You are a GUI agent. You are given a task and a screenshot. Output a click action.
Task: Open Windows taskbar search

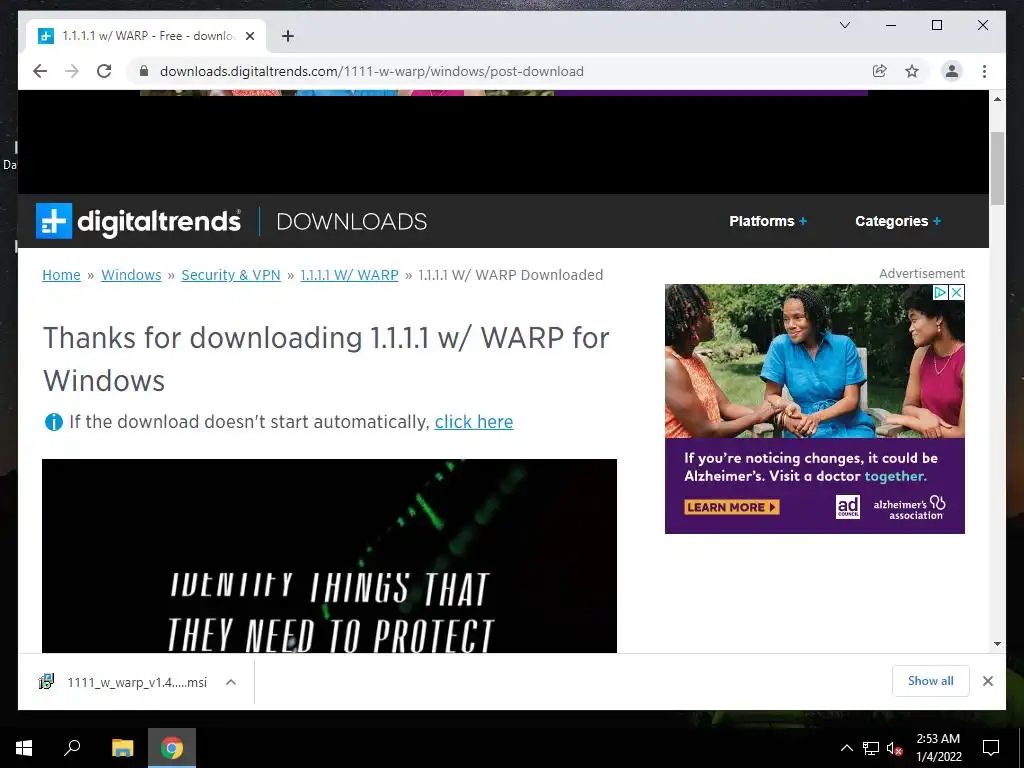72,748
